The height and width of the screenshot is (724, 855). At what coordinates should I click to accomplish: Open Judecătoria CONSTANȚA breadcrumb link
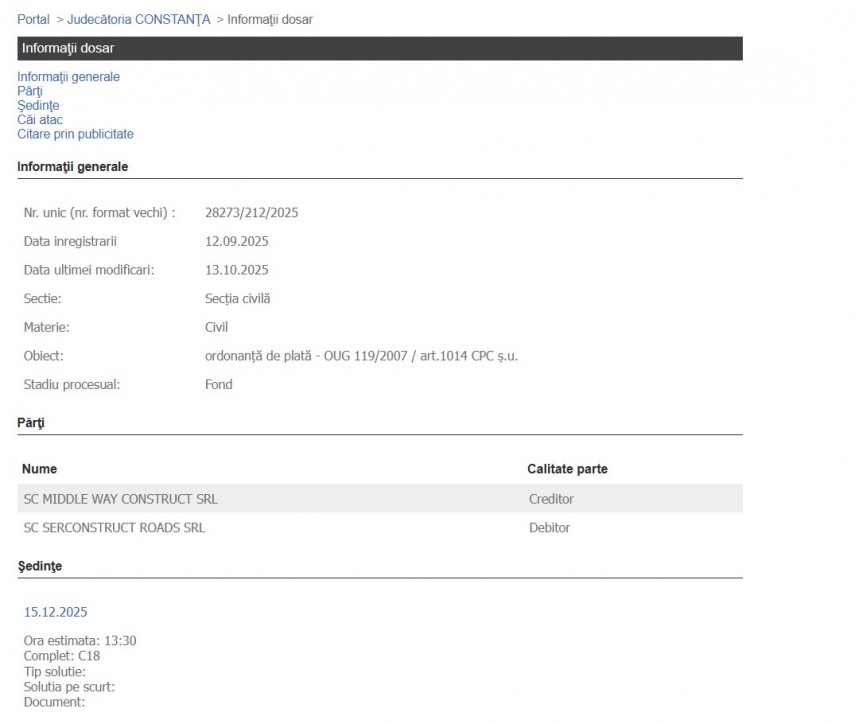(139, 20)
